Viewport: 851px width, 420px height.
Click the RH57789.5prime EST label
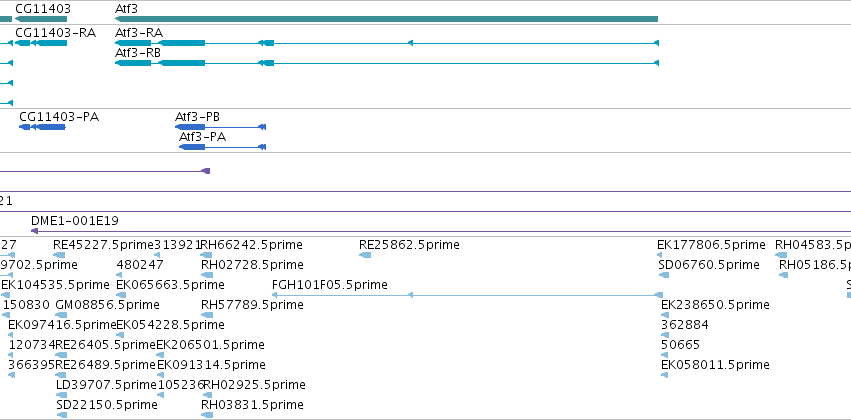(252, 304)
